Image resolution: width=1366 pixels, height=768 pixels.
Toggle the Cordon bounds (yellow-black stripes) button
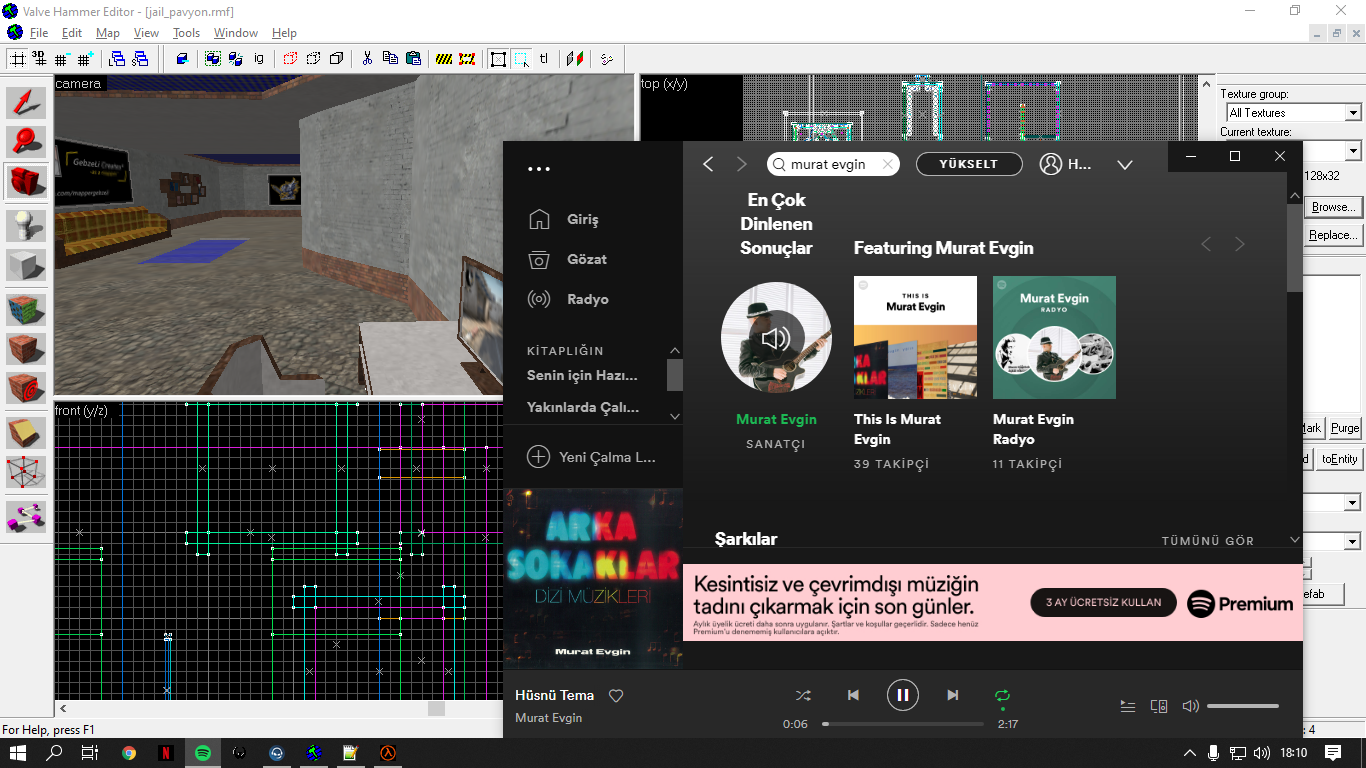coord(444,59)
